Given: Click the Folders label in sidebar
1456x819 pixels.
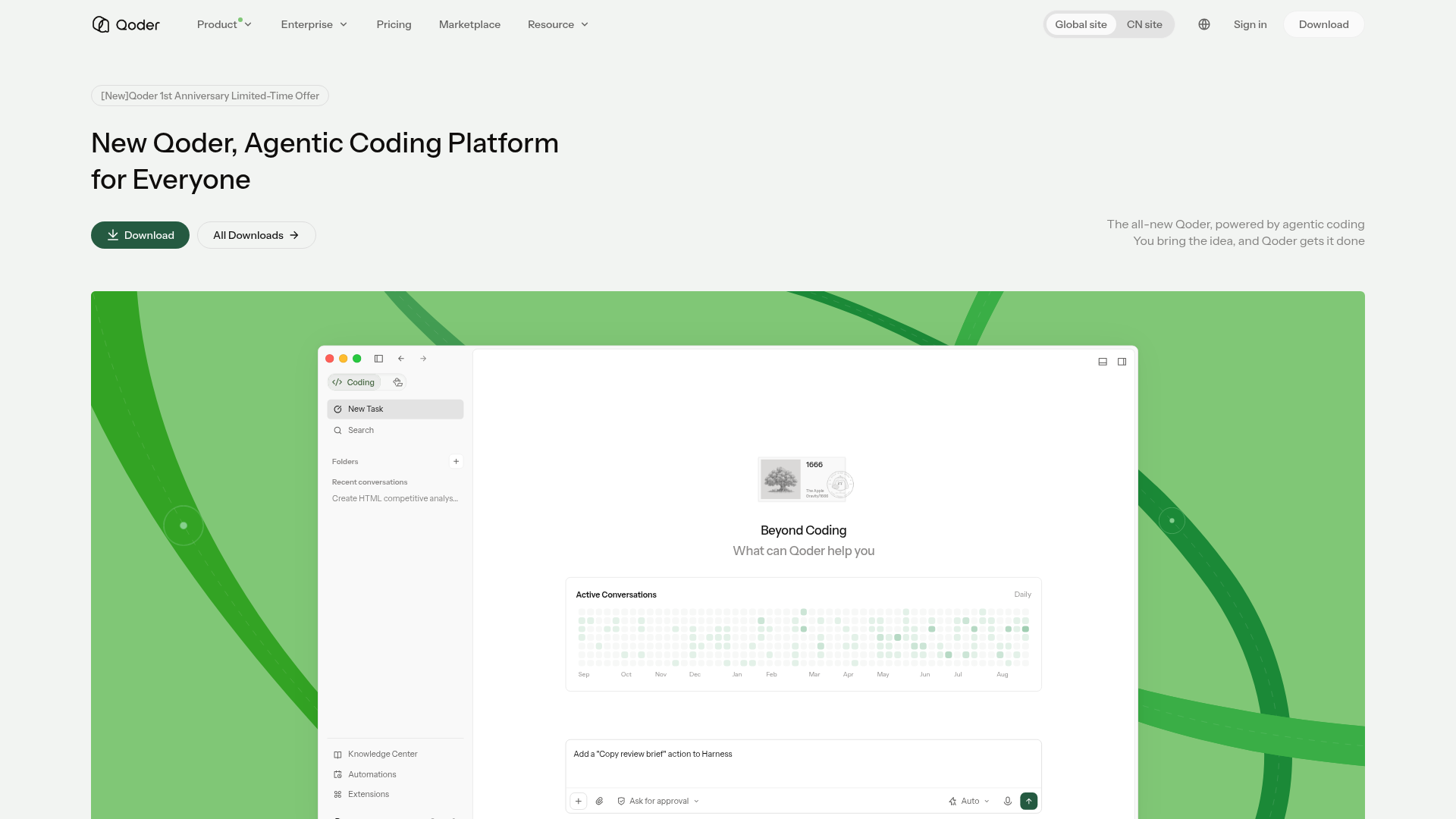Looking at the screenshot, I should (345, 461).
